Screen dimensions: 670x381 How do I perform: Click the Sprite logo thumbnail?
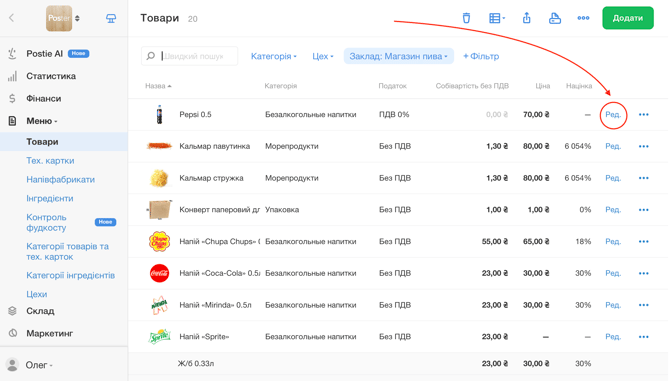pyautogui.click(x=159, y=337)
